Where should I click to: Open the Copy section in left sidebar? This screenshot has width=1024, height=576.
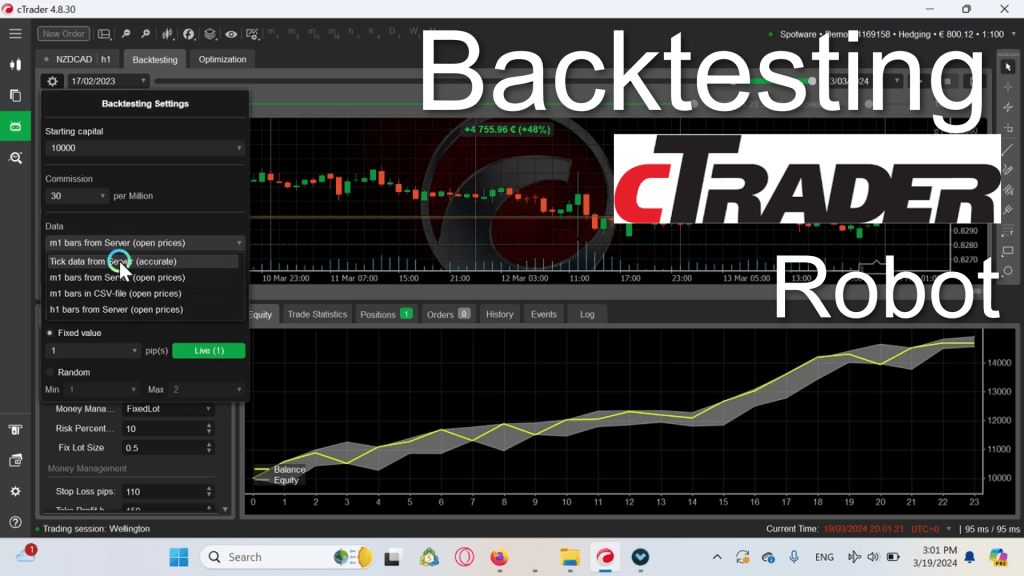[x=15, y=95]
